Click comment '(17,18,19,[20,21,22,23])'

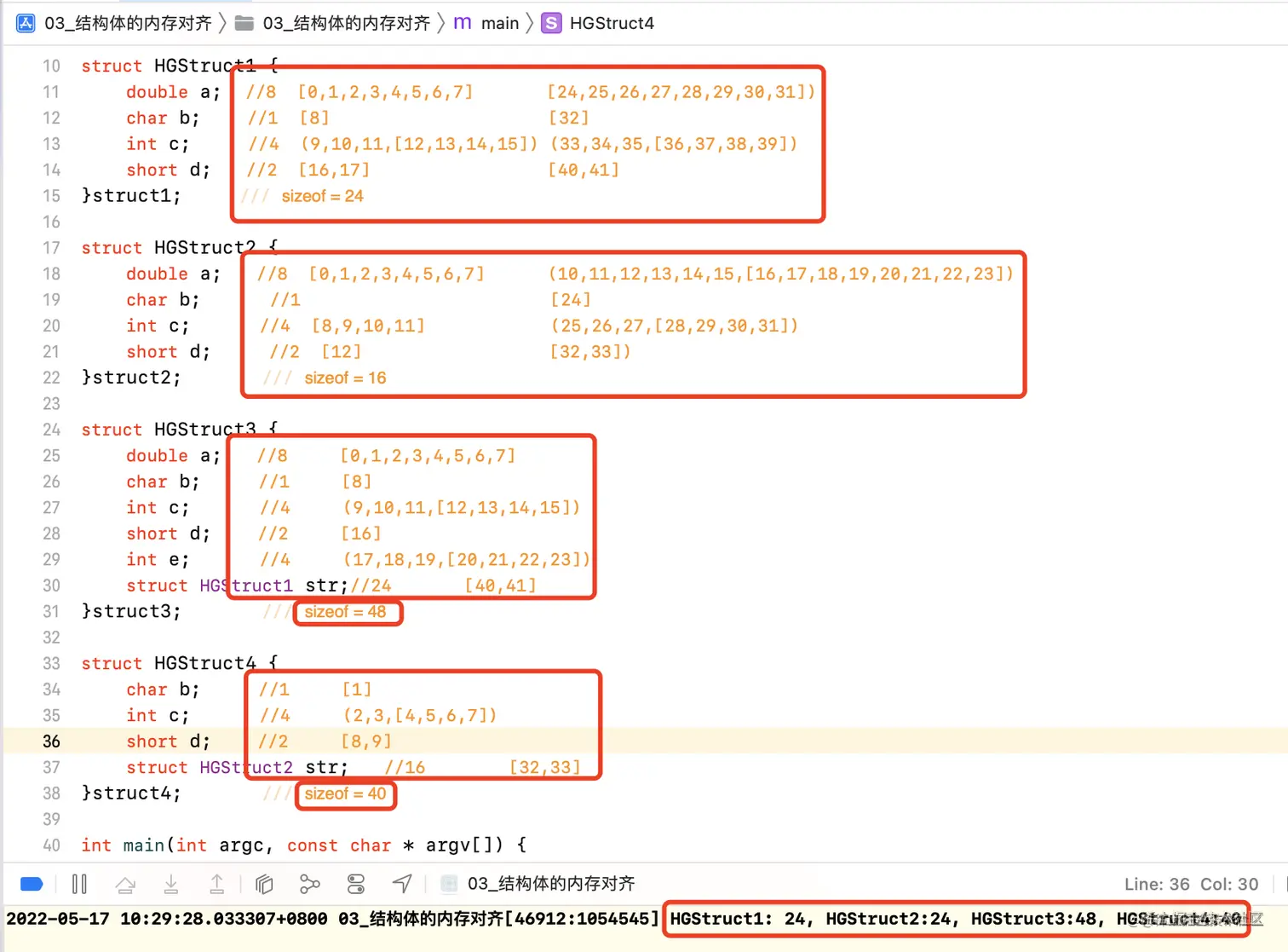466,559
